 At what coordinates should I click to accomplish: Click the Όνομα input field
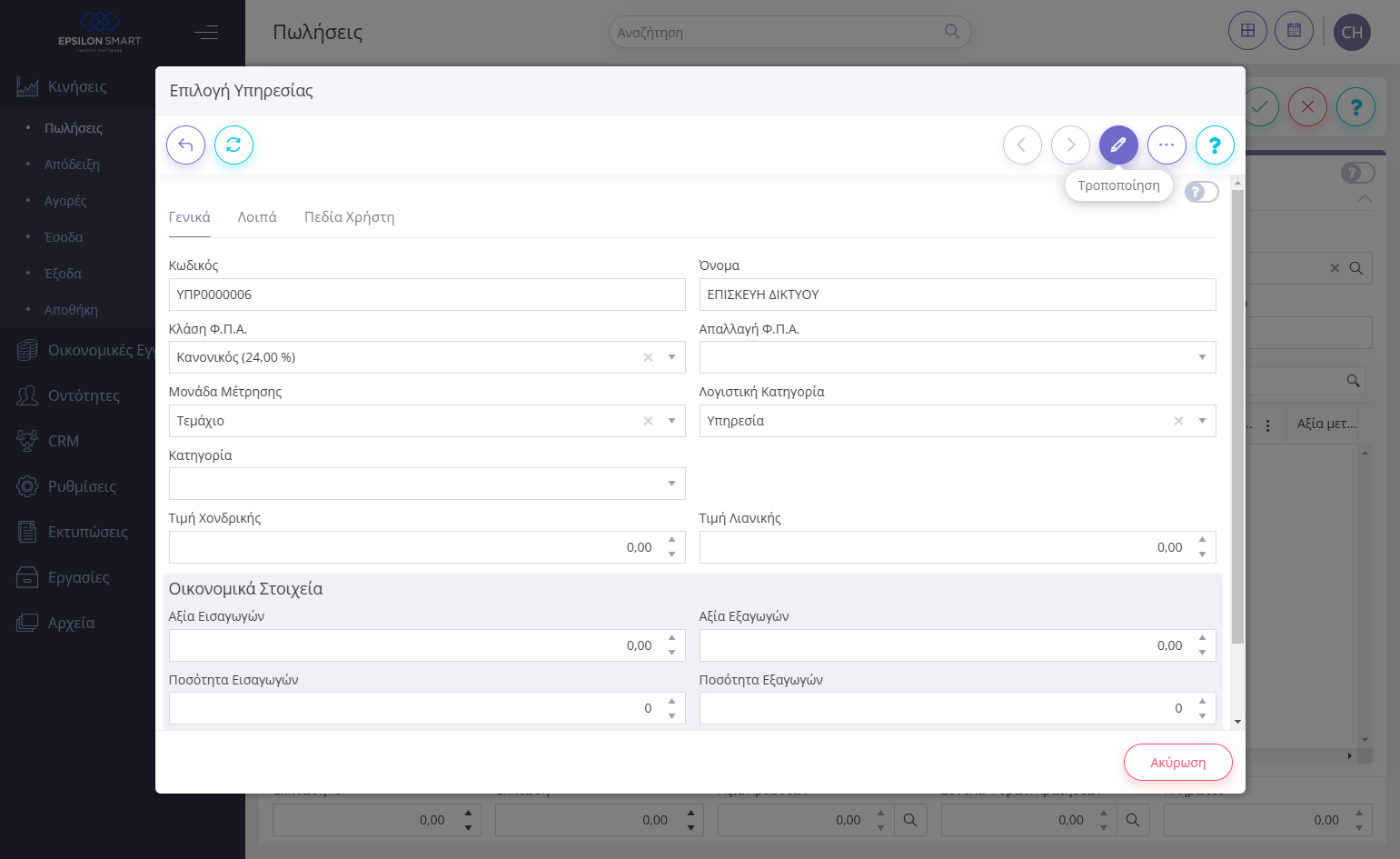958,295
